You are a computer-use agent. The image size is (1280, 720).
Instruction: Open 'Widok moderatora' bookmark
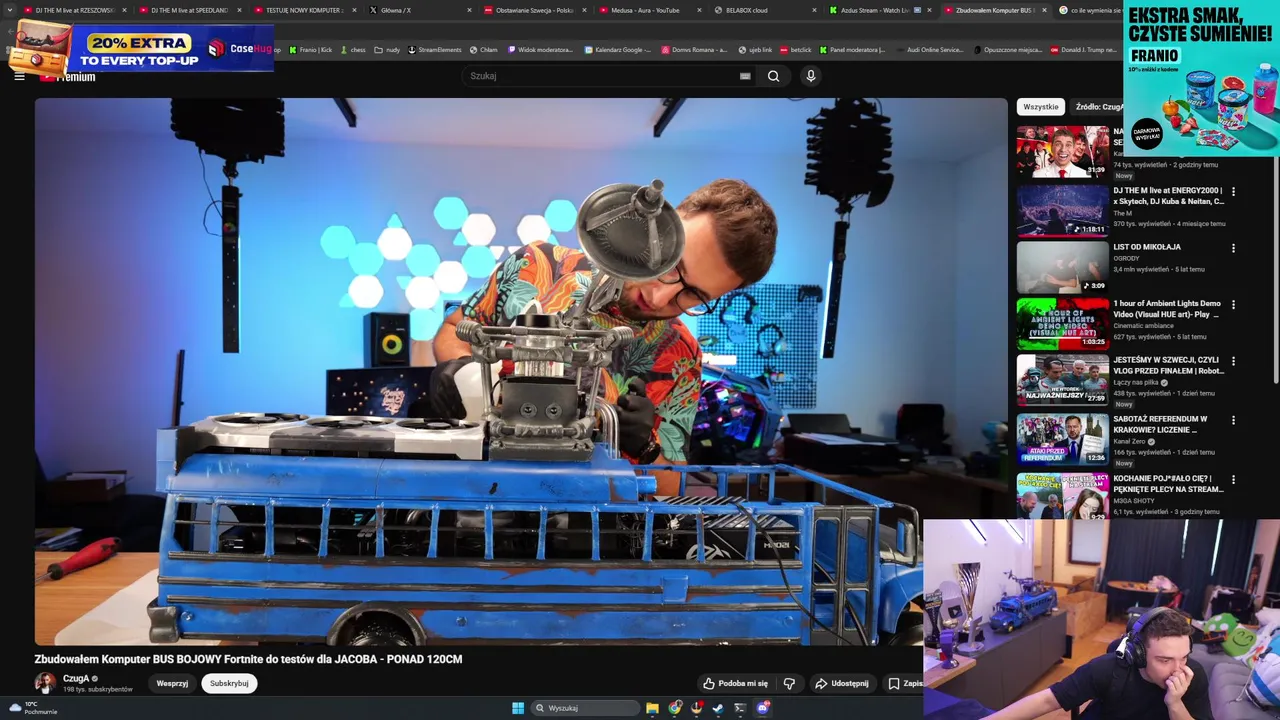coord(541,49)
